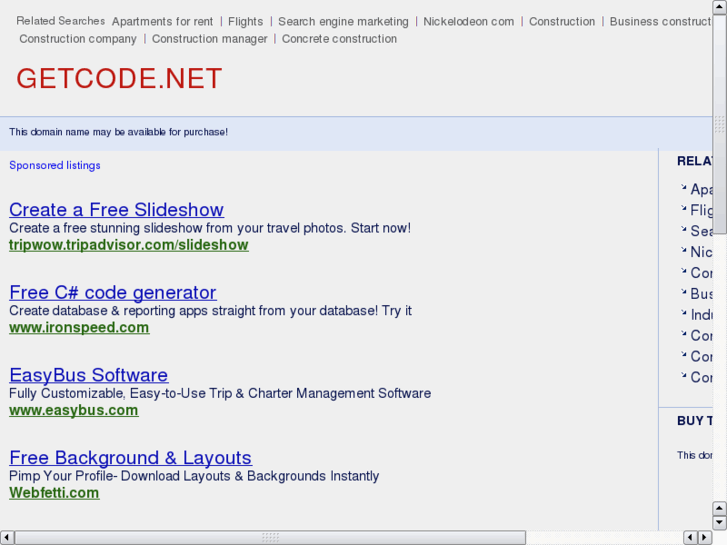Click the ironspeed database reporting apps description
Viewport: 727px width, 545px height.
click(x=210, y=311)
